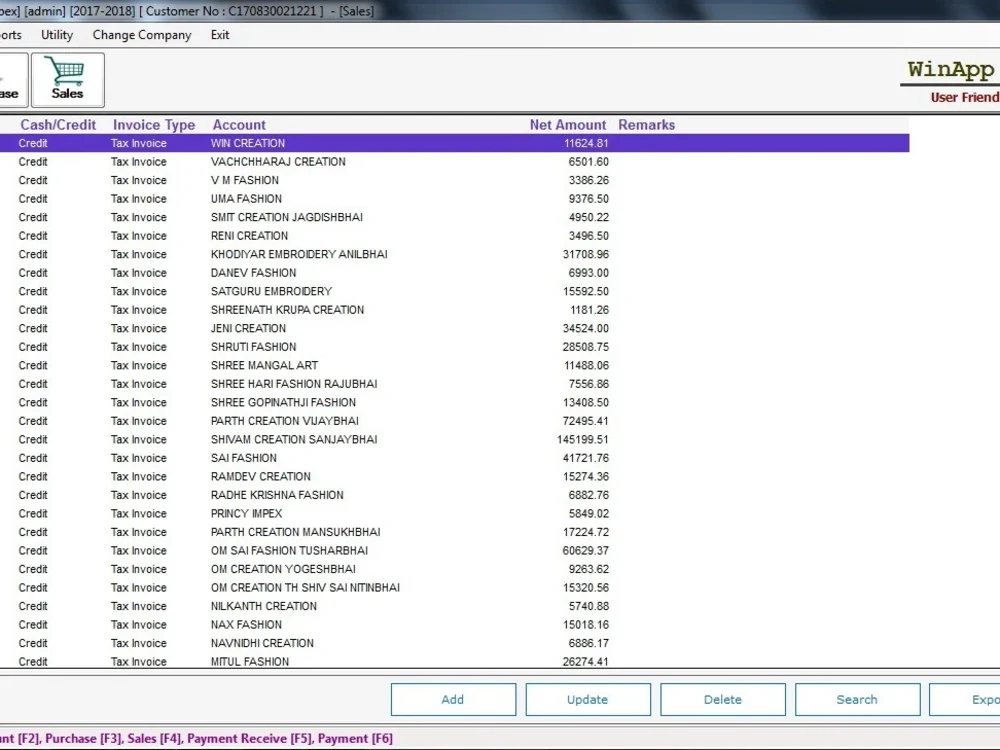This screenshot has height=750, width=1000.
Task: Select the VACHCHHARAJ CREATION row
Action: (454, 162)
